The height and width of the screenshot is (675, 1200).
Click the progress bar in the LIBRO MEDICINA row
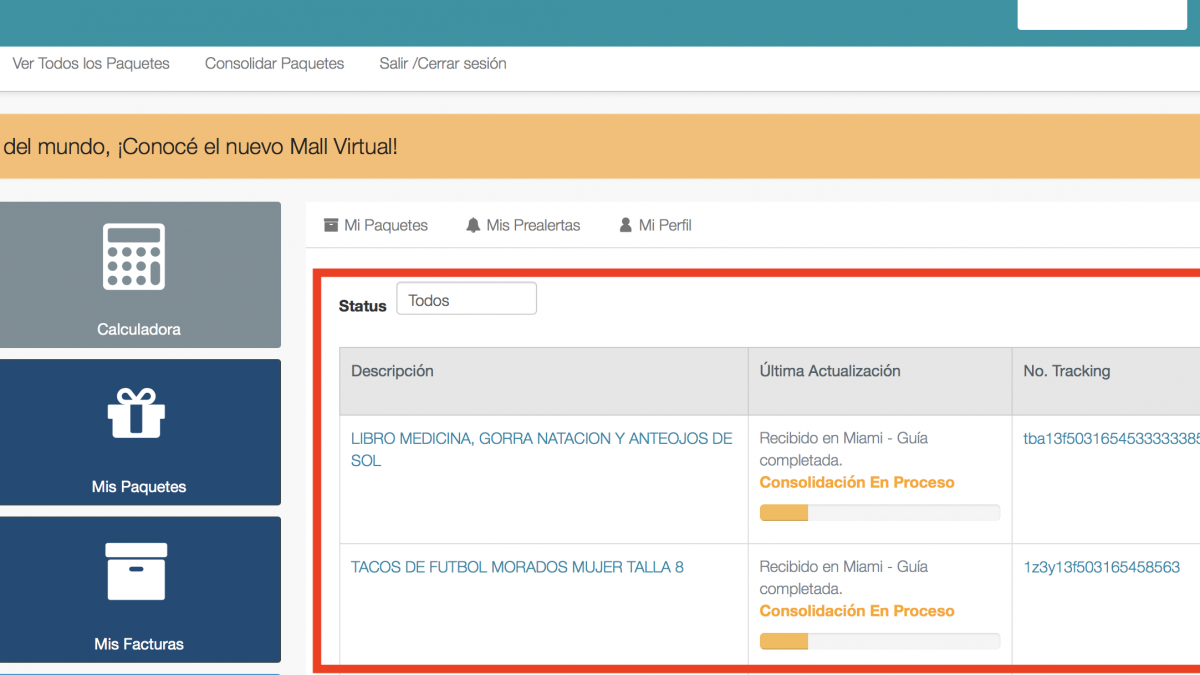tap(879, 513)
